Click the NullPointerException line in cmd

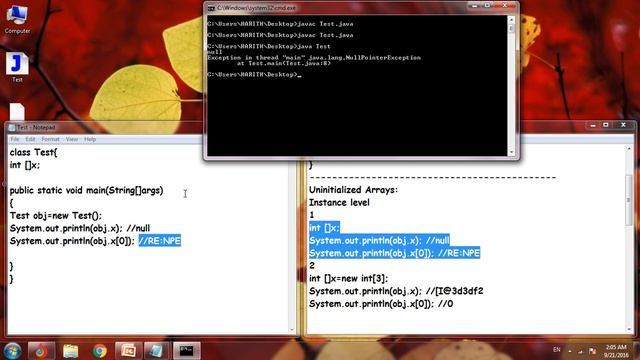(314, 58)
